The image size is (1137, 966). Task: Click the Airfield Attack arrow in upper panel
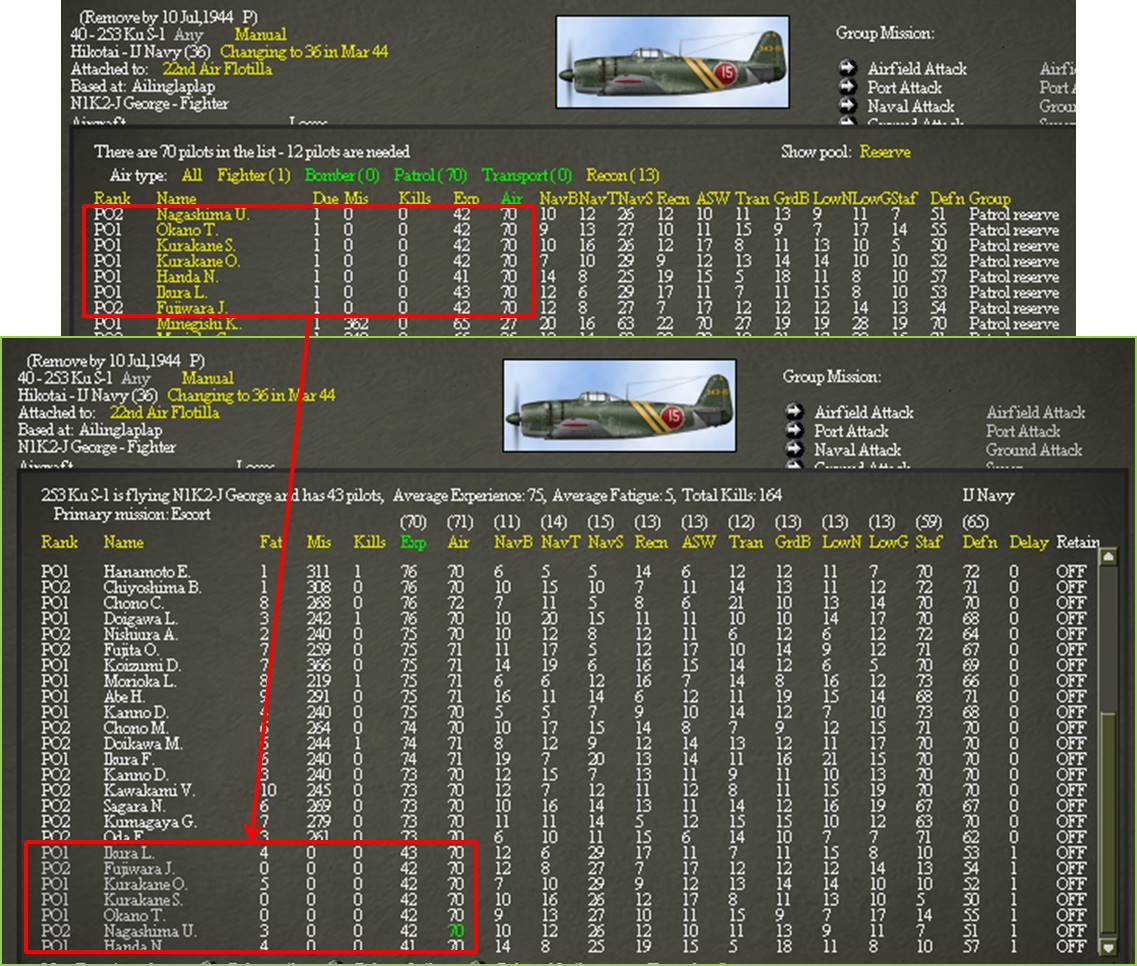pos(847,67)
